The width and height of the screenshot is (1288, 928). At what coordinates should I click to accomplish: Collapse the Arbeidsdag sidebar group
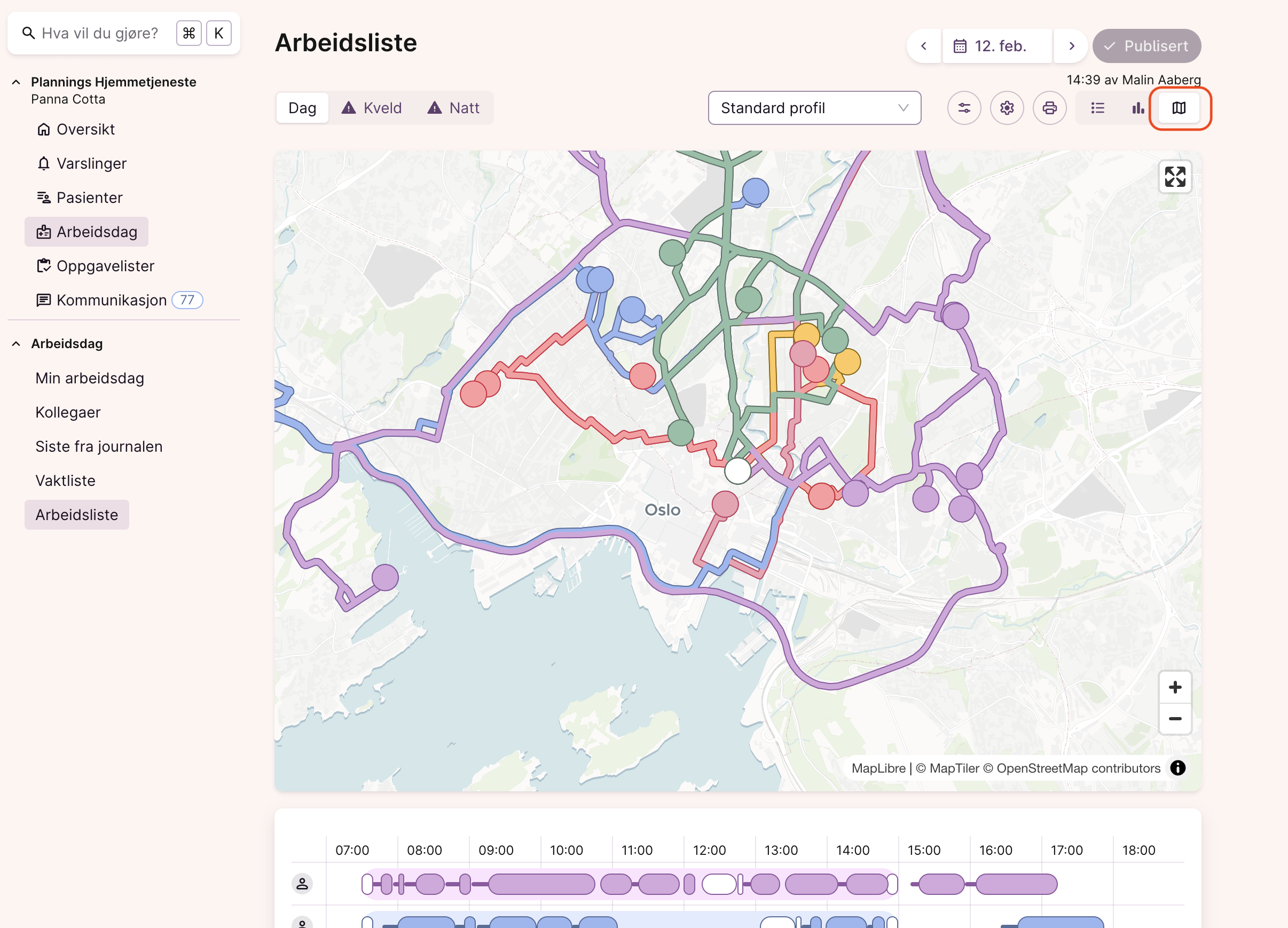tap(16, 344)
